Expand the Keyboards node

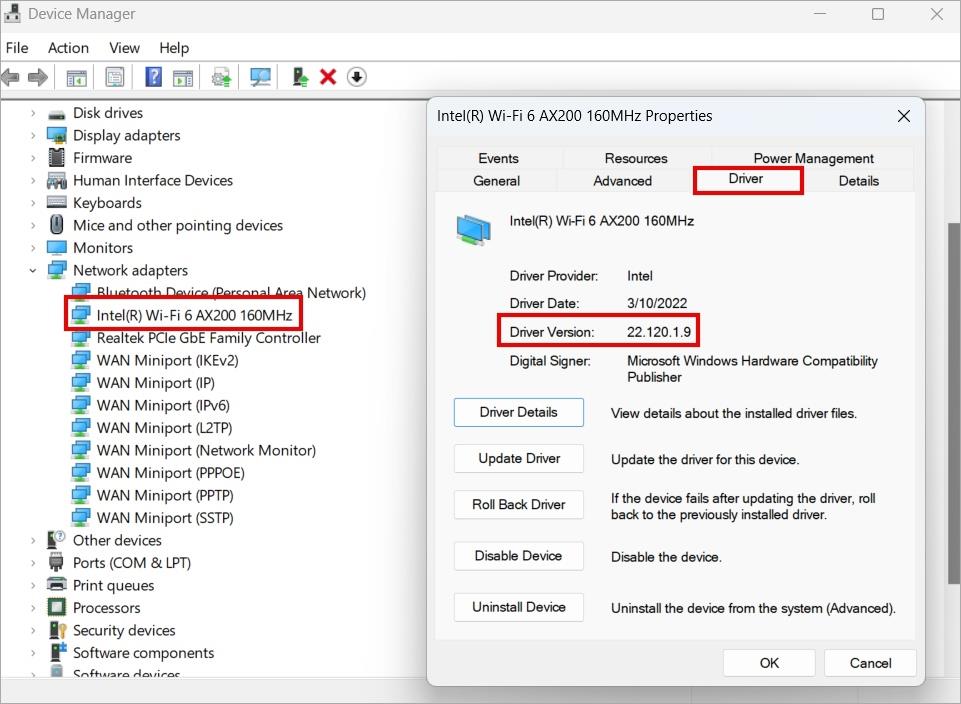click(33, 203)
